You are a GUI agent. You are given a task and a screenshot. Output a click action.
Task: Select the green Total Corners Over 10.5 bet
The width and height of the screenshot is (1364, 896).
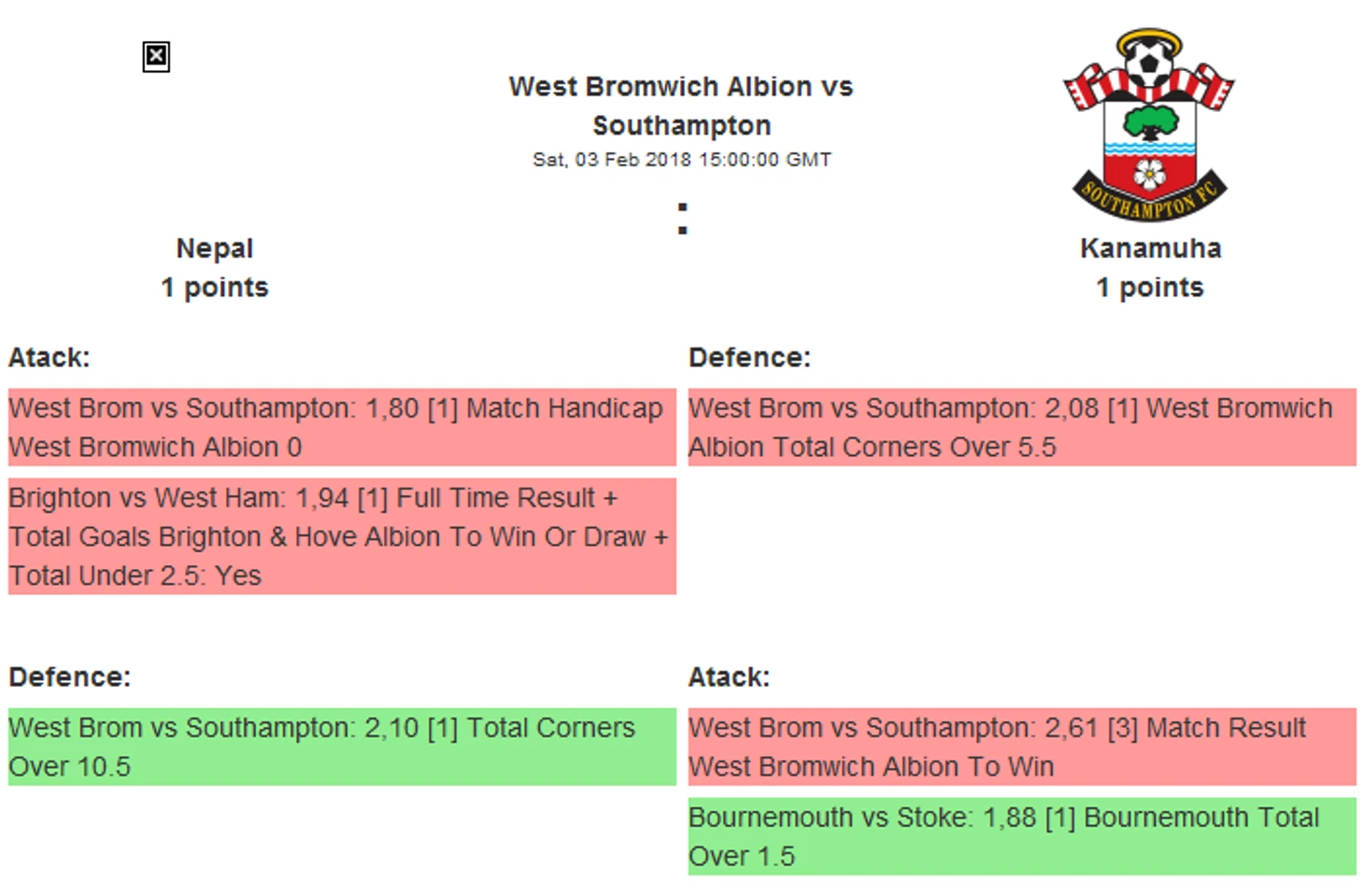tap(342, 747)
